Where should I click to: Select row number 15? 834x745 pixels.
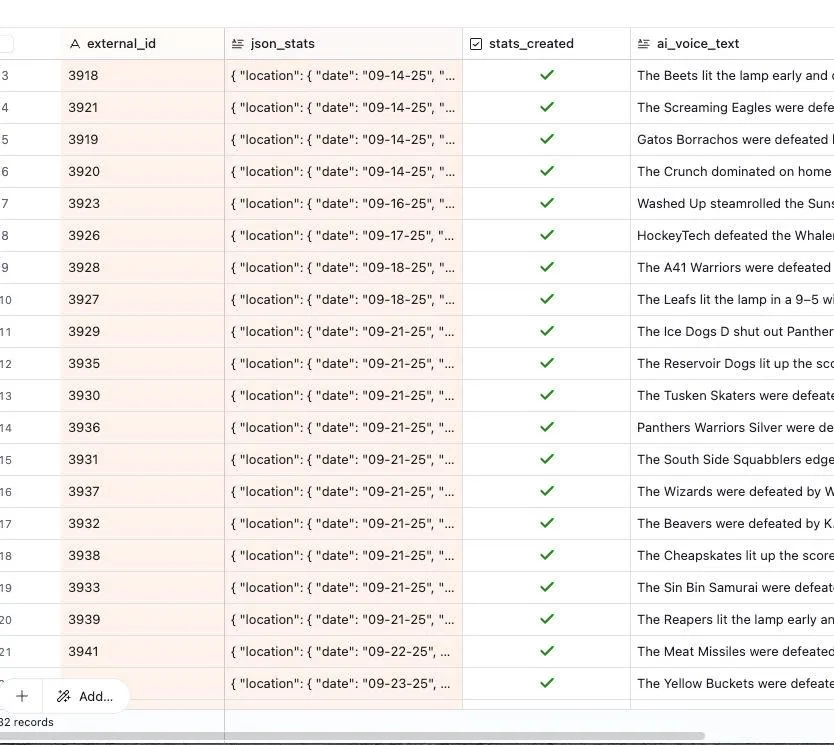click(5, 460)
